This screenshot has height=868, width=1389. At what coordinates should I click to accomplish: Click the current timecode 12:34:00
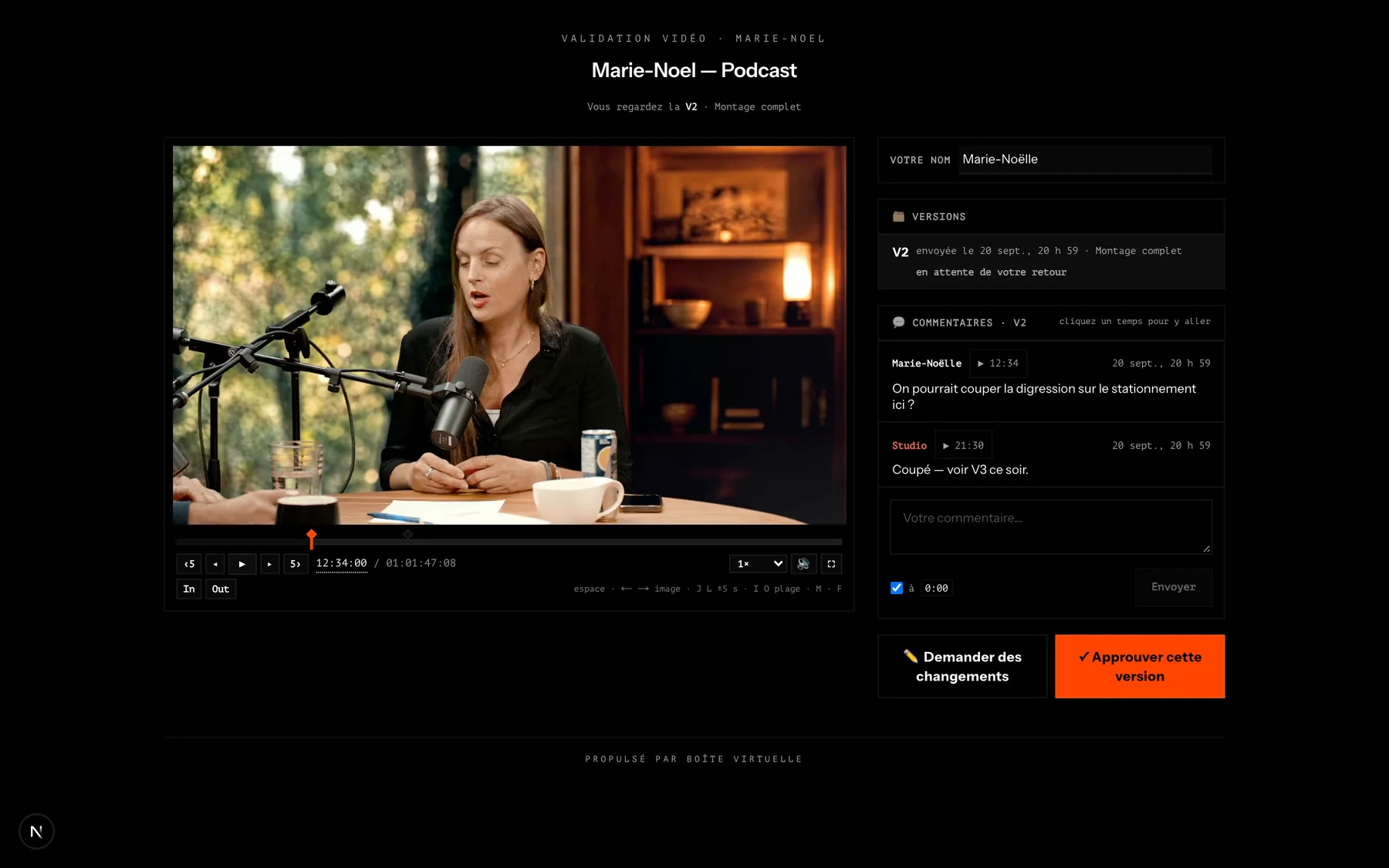coord(341,563)
